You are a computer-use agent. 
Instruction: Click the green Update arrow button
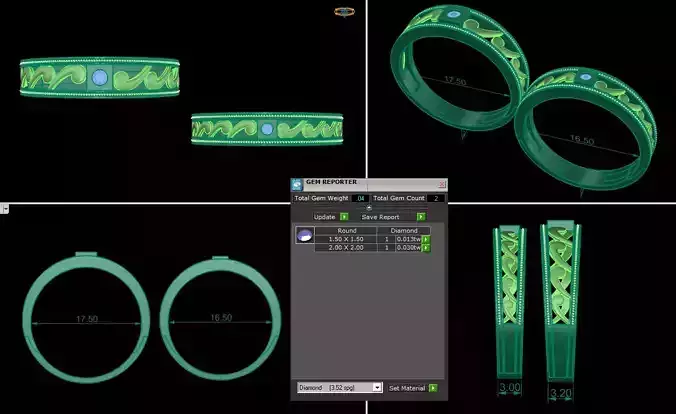coord(344,216)
